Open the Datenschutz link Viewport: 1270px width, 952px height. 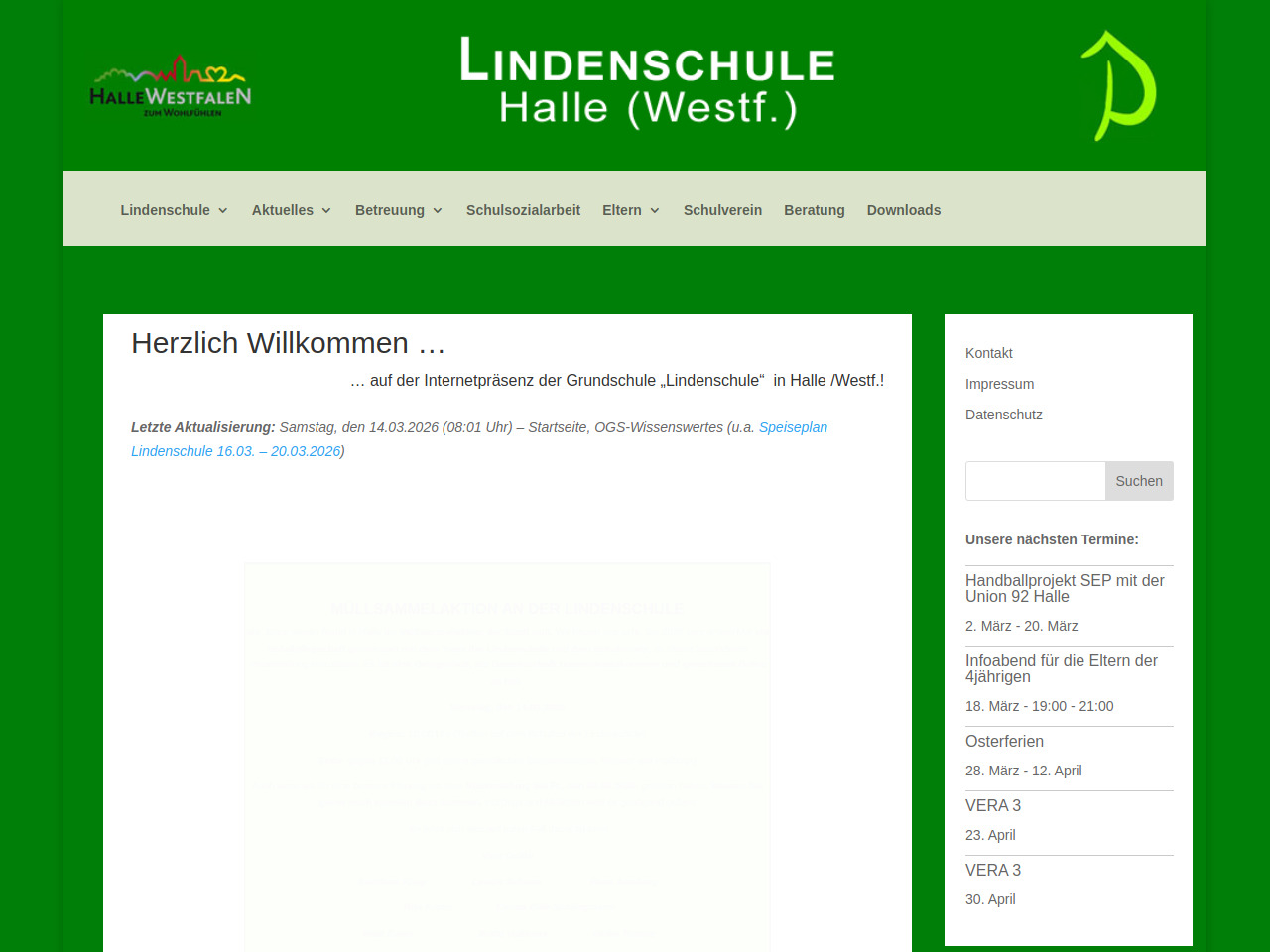(1003, 415)
